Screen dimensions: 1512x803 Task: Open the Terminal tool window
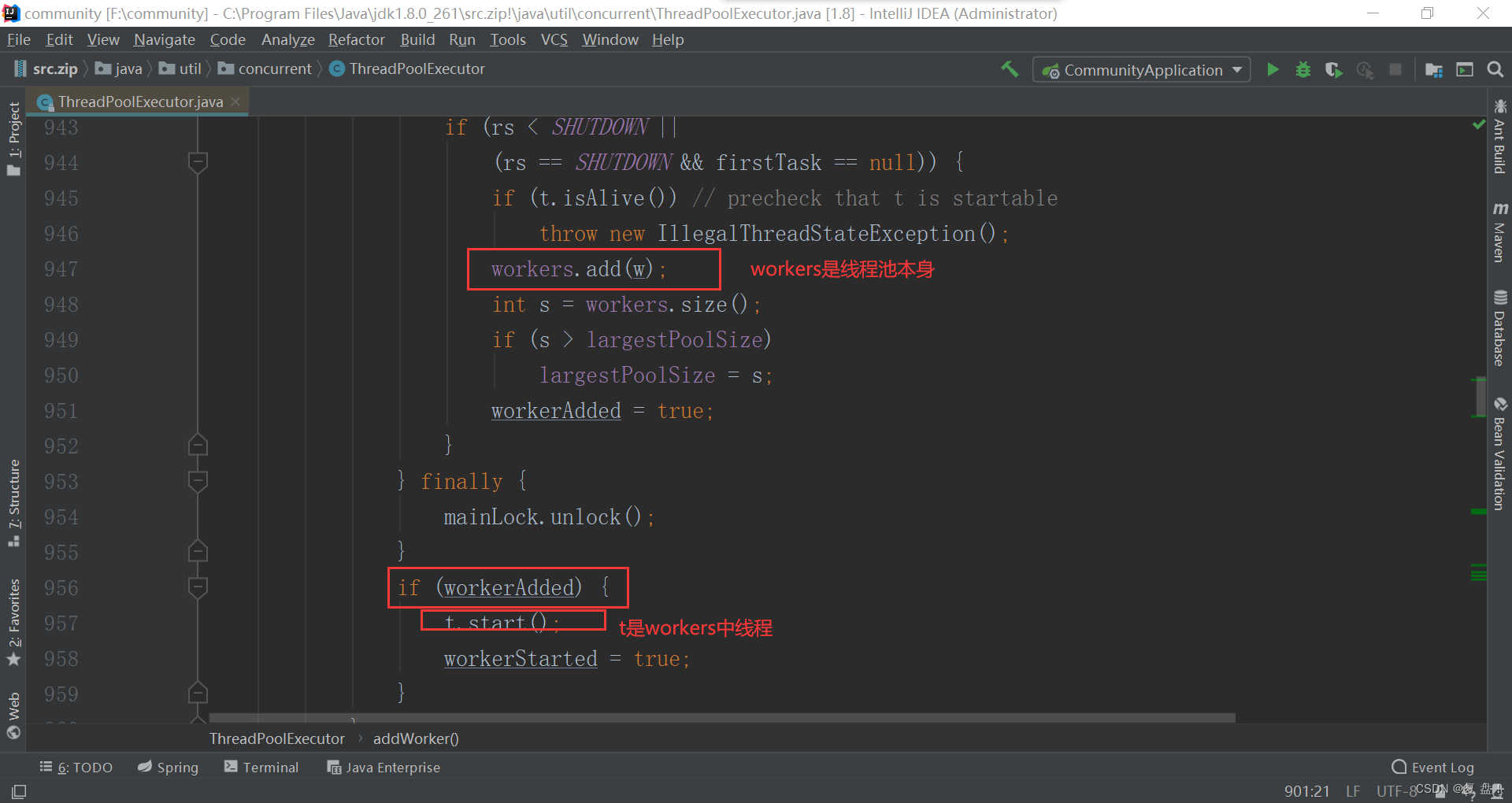click(261, 767)
